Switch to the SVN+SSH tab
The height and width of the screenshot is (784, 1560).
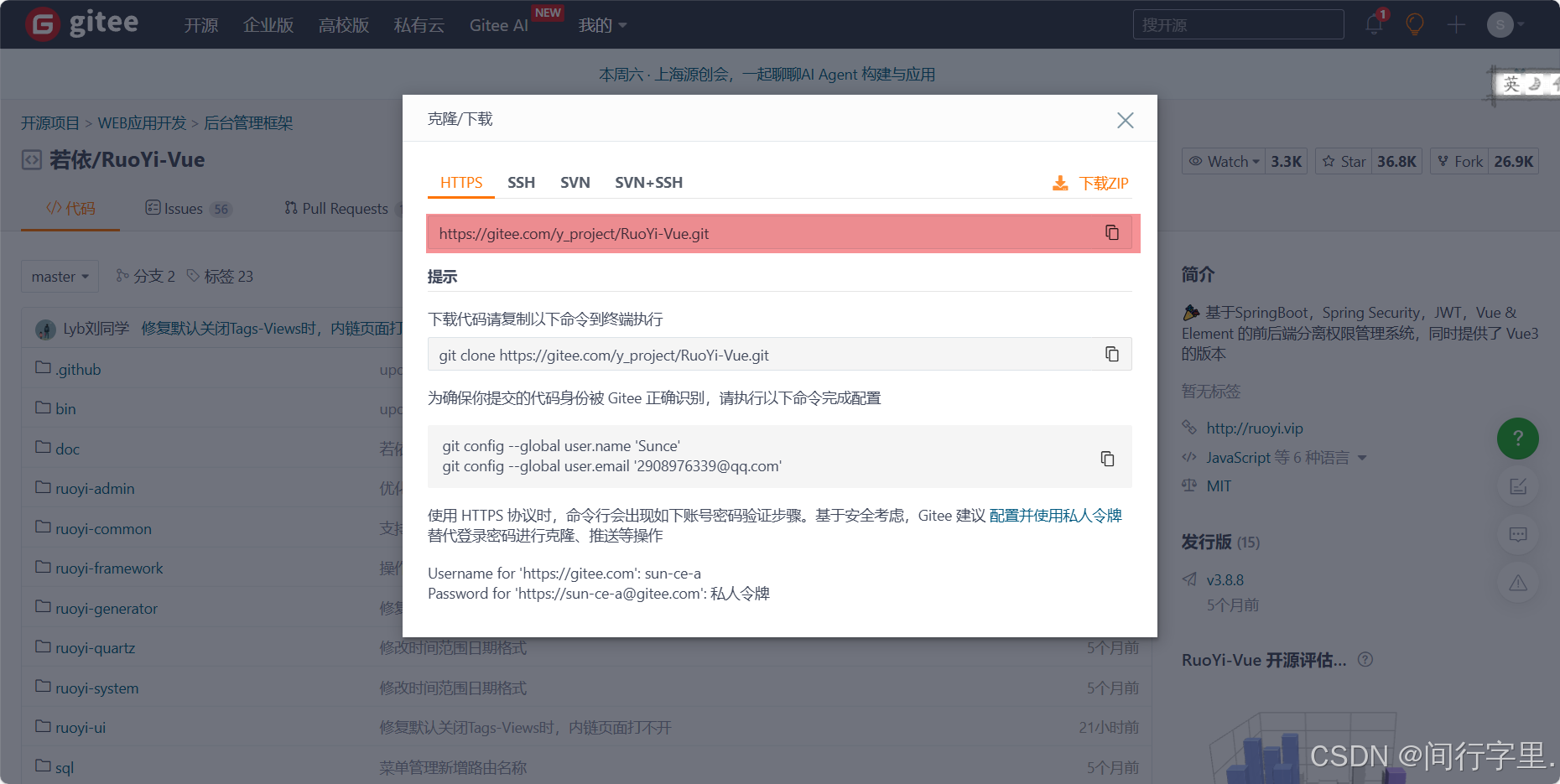pos(648,183)
